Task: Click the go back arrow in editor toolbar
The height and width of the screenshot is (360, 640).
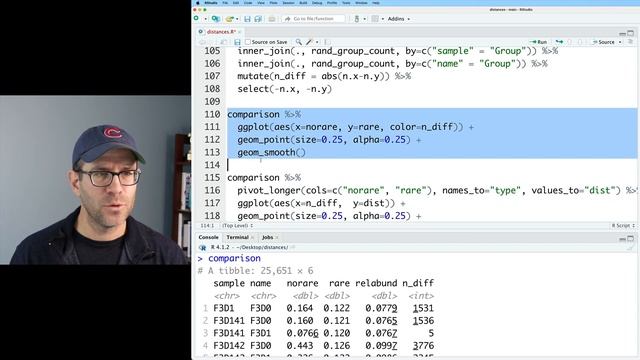Action: coord(202,42)
